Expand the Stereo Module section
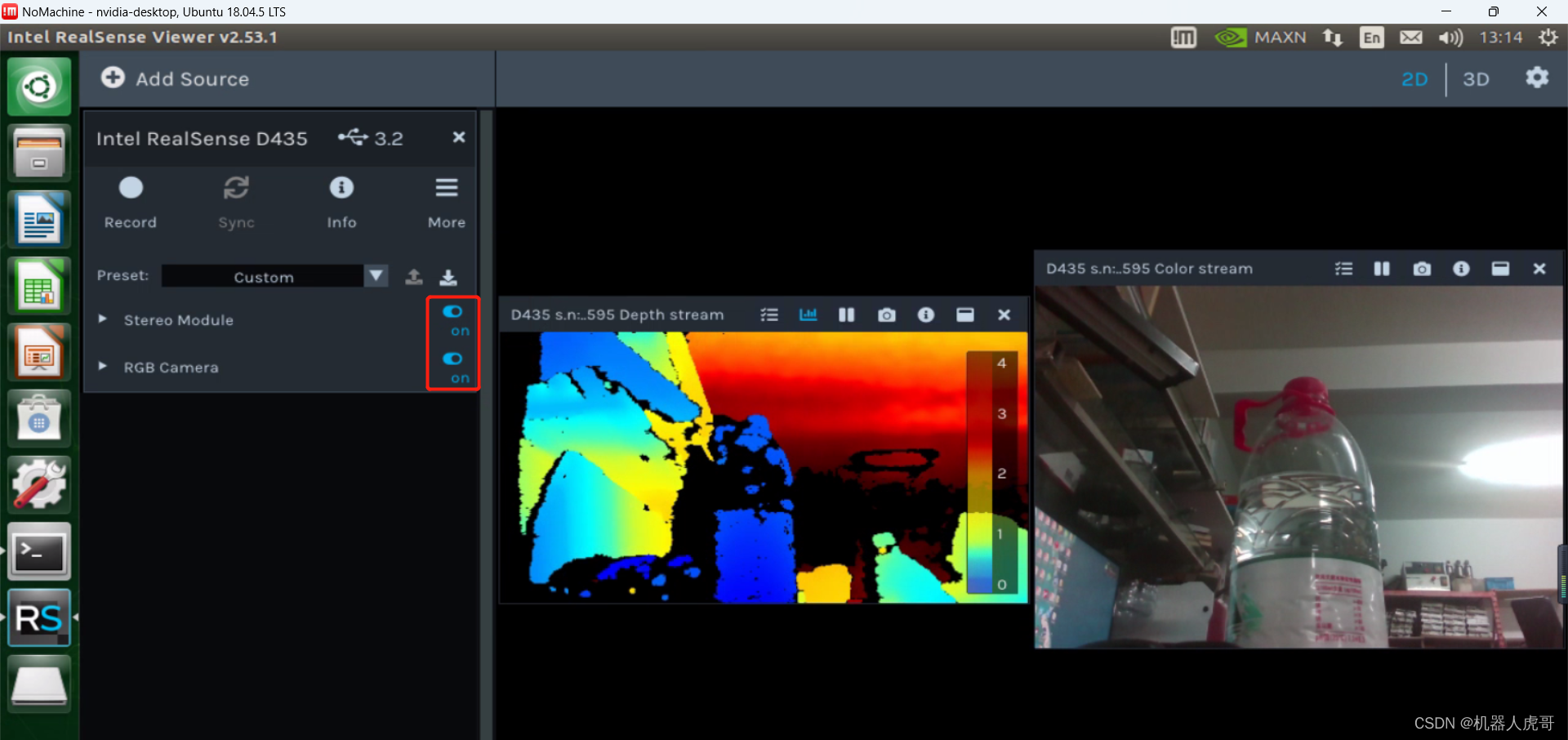The height and width of the screenshot is (740, 1568). pos(102,319)
